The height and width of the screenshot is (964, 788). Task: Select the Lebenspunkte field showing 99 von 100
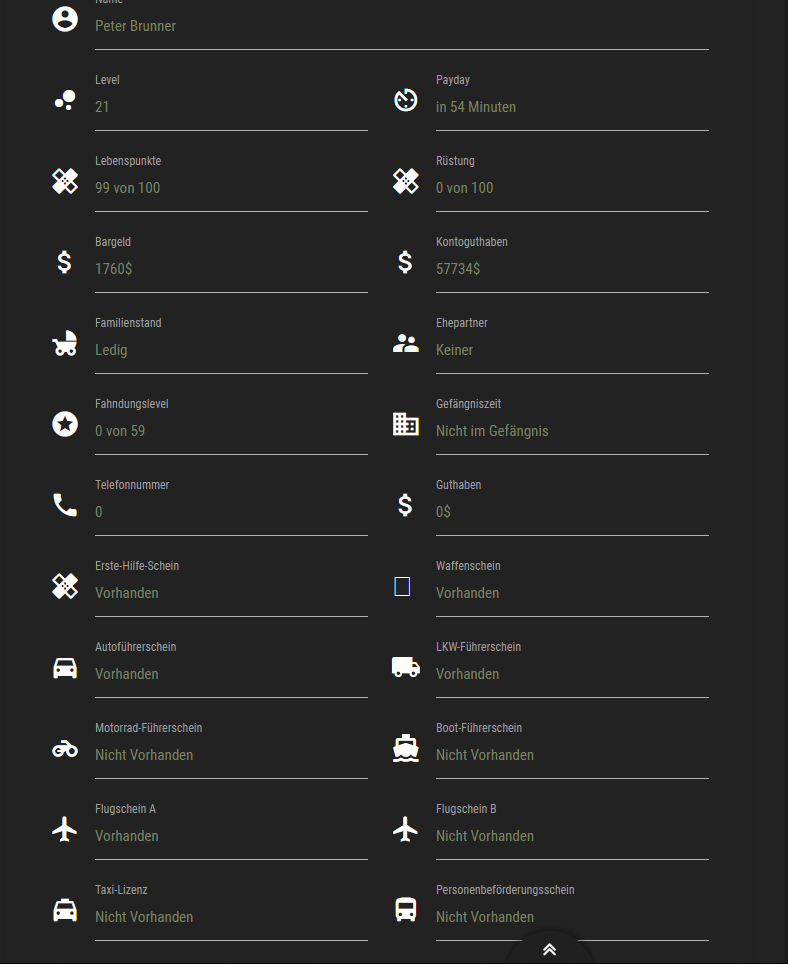(230, 188)
